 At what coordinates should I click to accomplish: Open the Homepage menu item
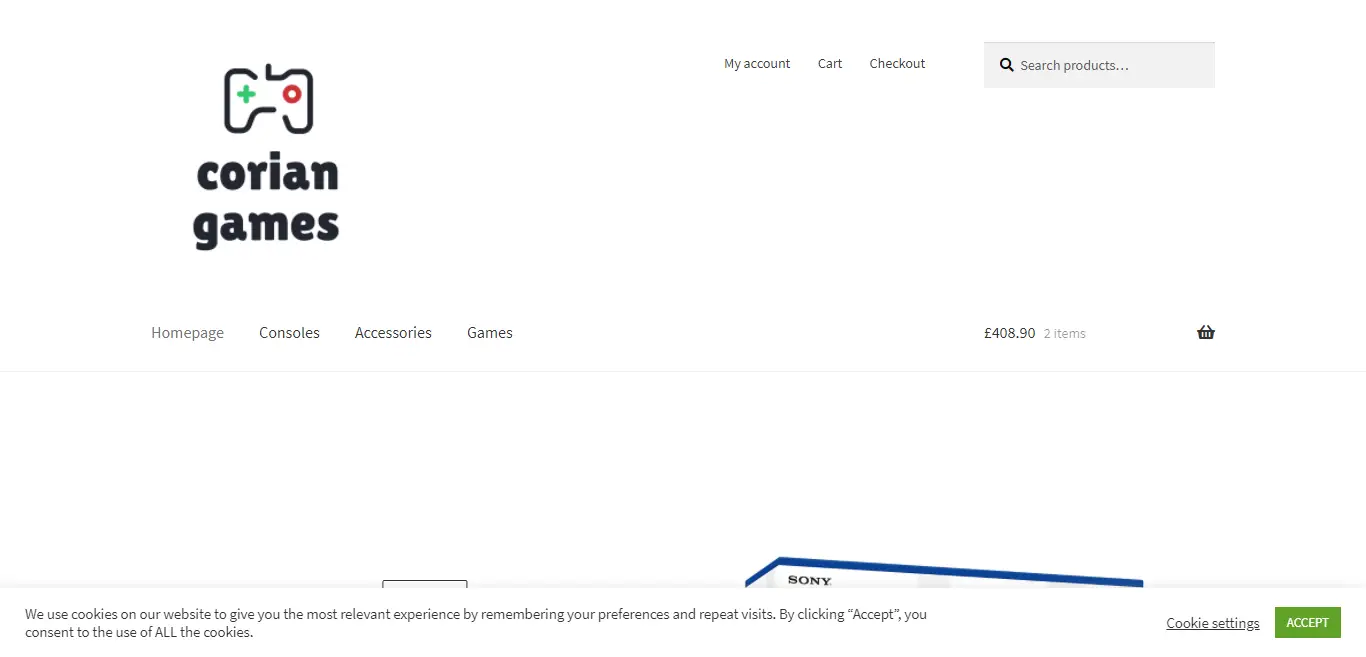pyautogui.click(x=187, y=333)
